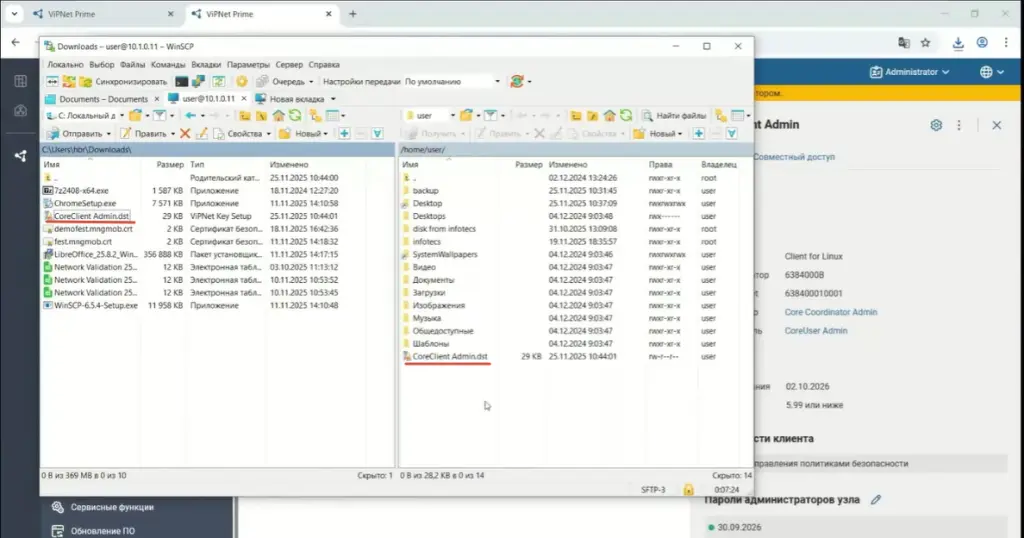Click the local rename pencil icon
This screenshot has width=1024, height=538.
tap(202, 133)
